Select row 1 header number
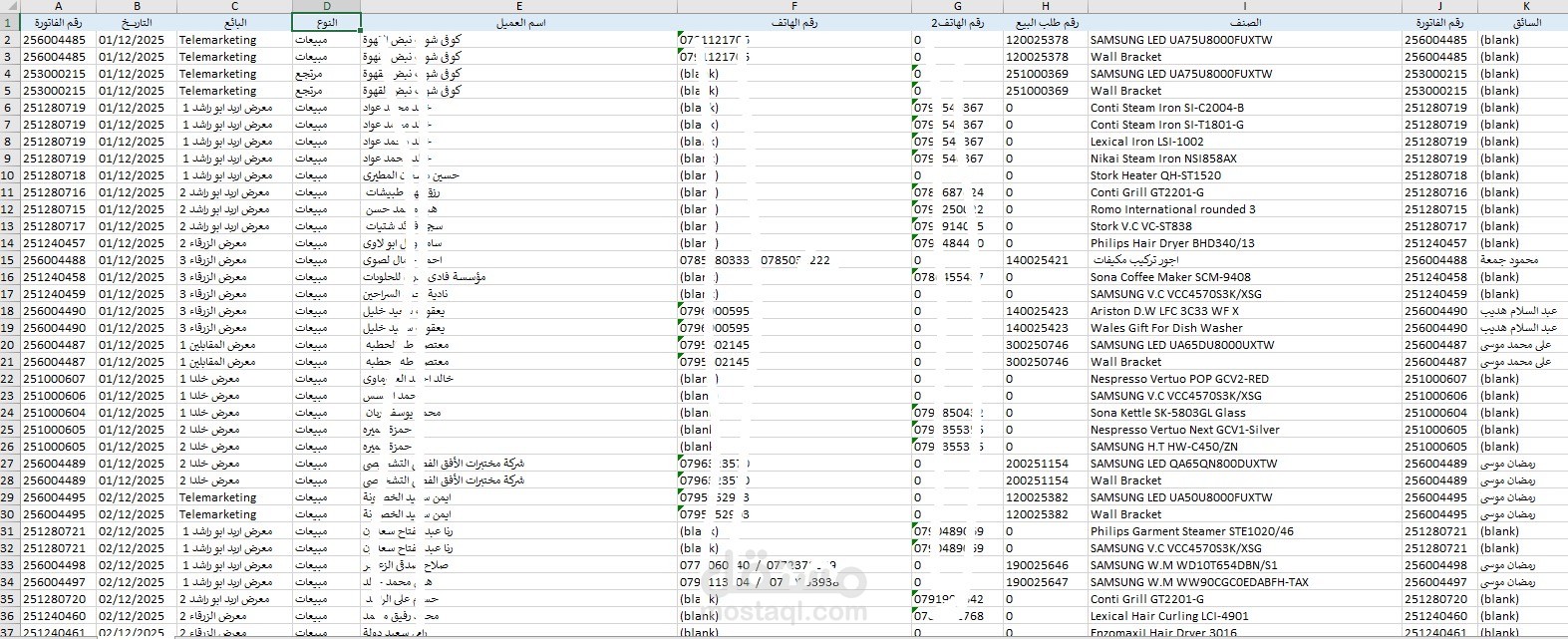The height and width of the screenshot is (639, 1568). coord(10,22)
